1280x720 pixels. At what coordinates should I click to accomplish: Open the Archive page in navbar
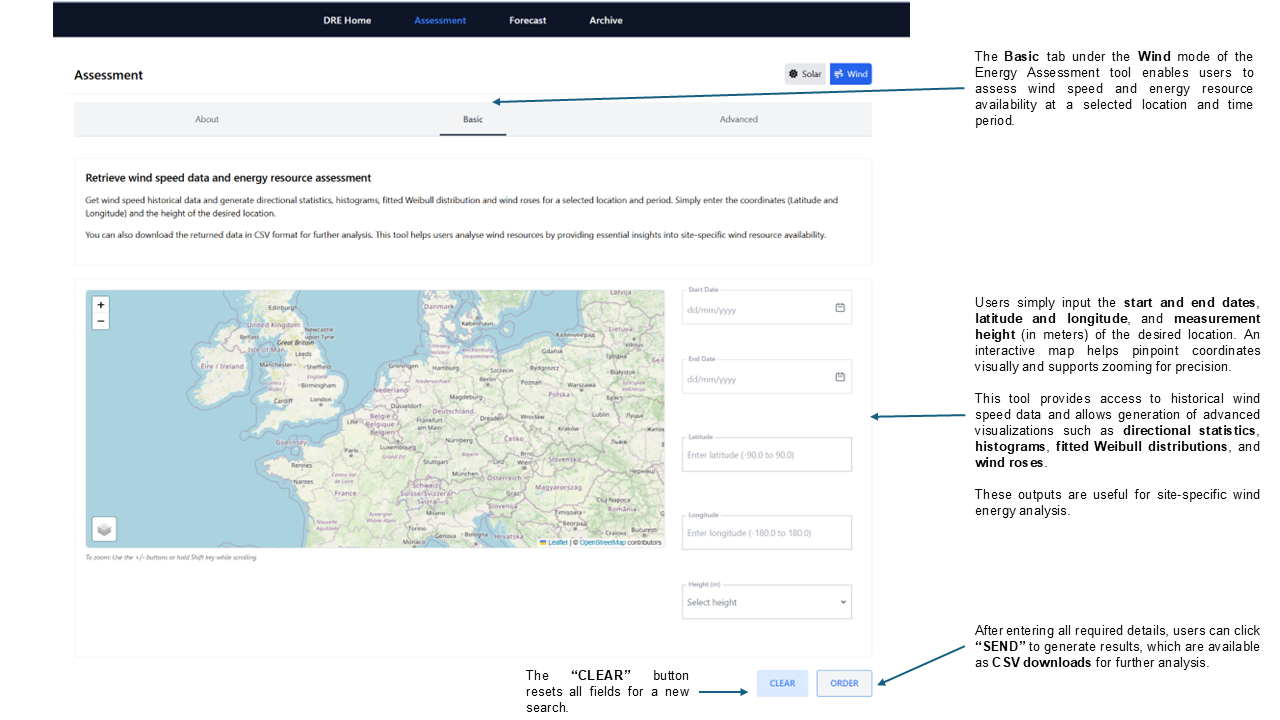[605, 20]
